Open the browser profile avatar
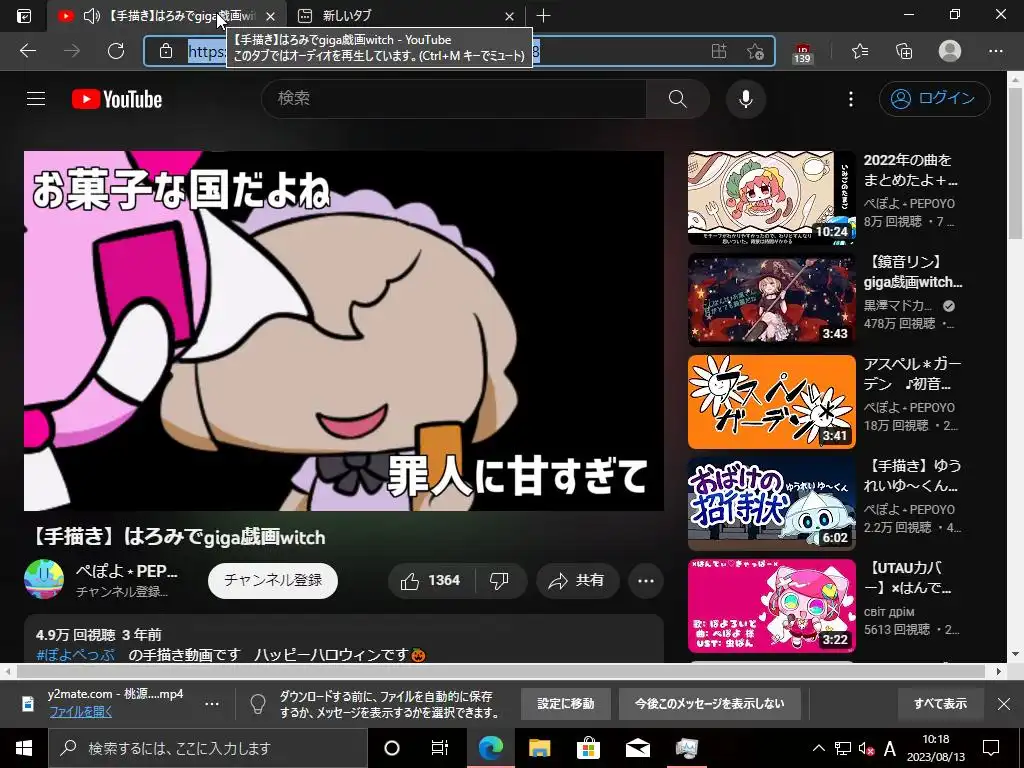Screen dimensions: 1024x768 coord(950,51)
